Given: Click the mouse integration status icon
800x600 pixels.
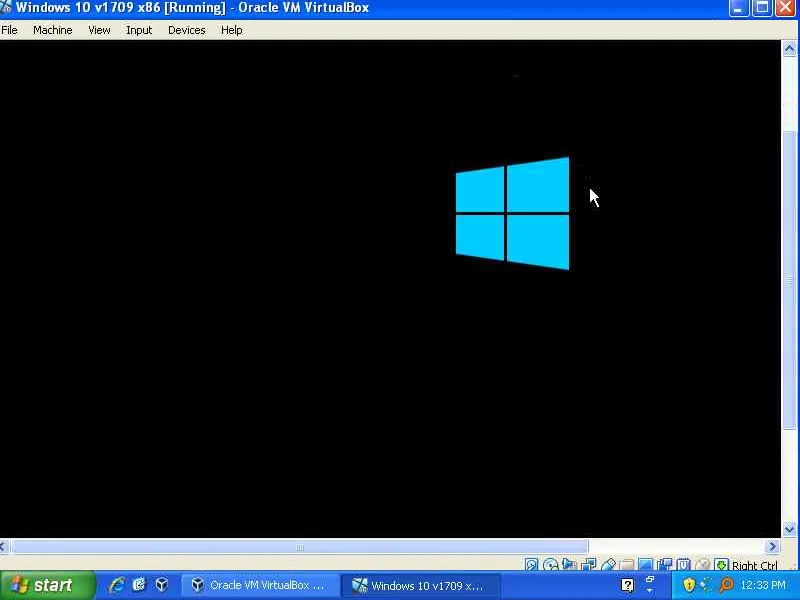Looking at the screenshot, I should [x=703, y=564].
